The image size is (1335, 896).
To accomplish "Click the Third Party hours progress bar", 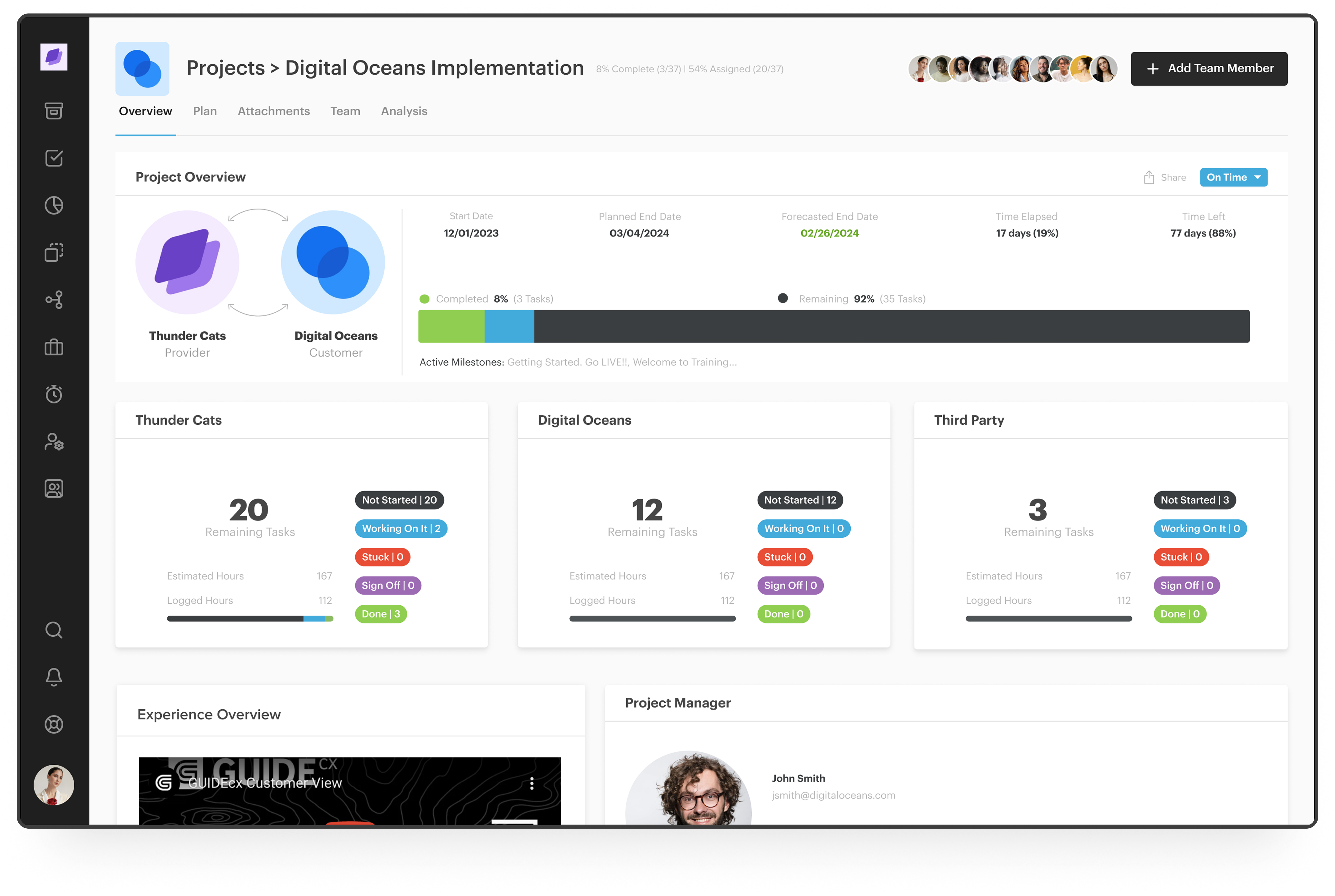I will [1049, 619].
